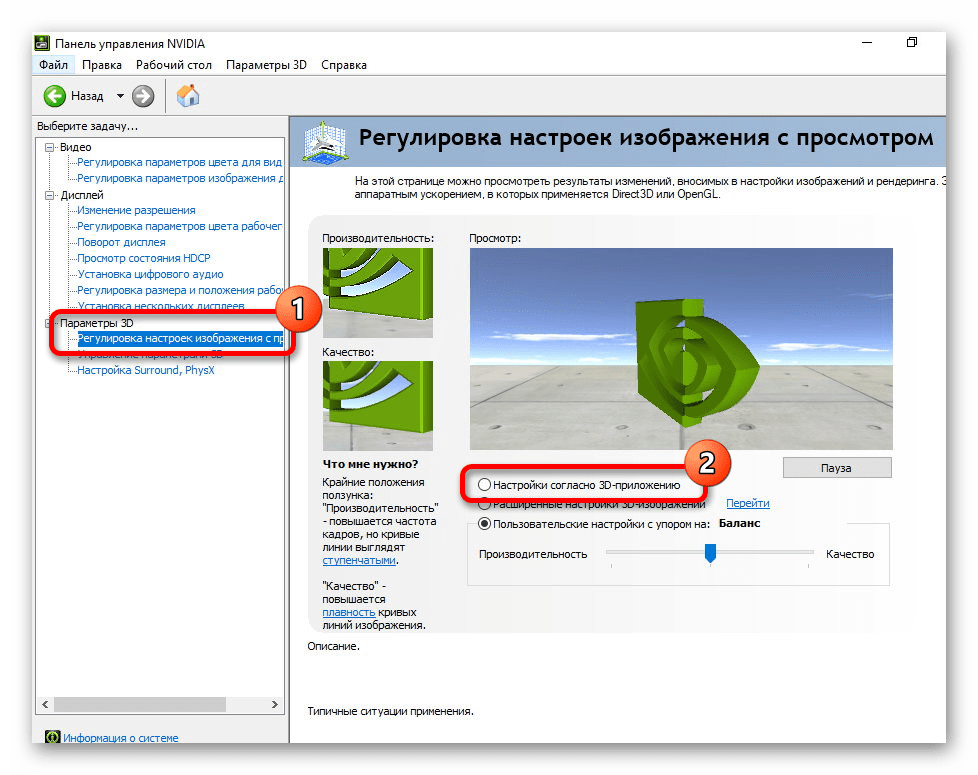Click the Производительность label beside the slider
978x775 pixels.
(533, 554)
